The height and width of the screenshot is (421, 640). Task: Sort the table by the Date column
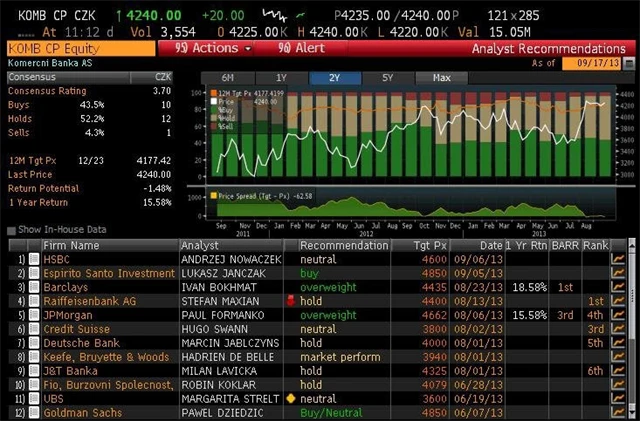click(x=490, y=245)
